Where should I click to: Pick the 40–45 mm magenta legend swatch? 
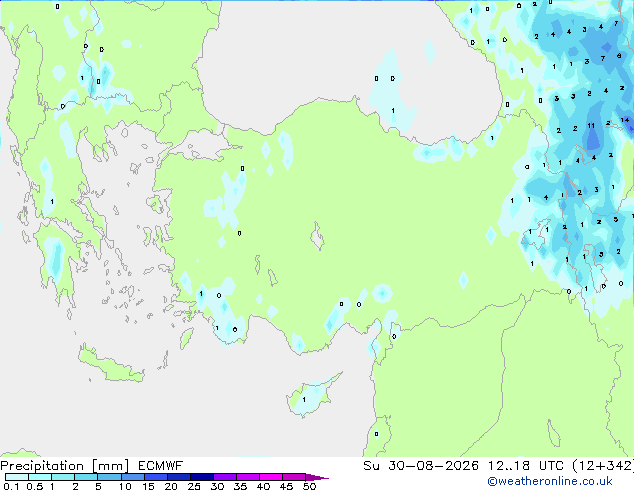tap(271, 477)
